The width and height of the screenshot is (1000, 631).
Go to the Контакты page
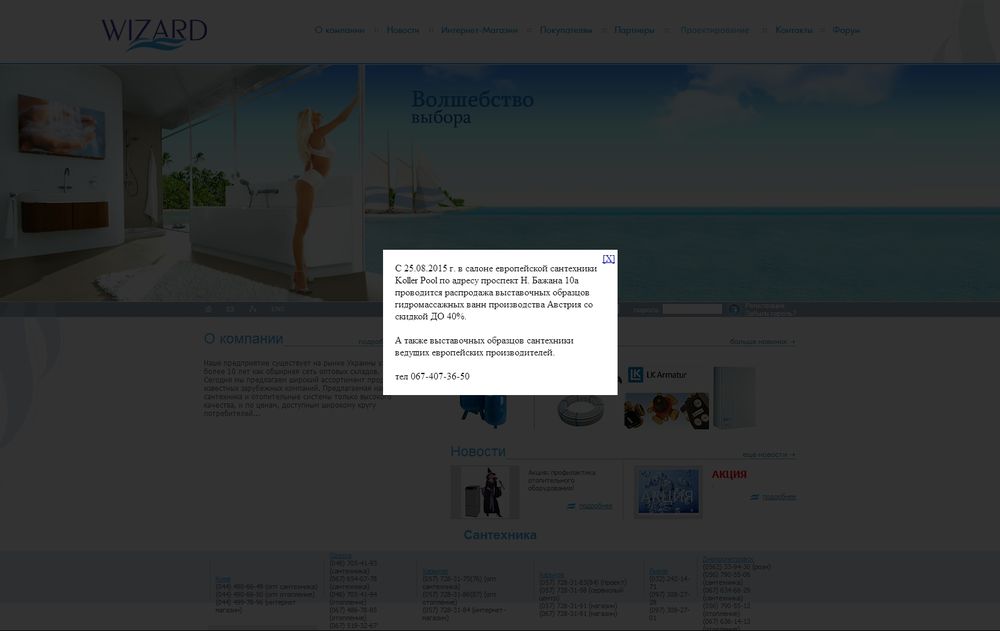pos(794,30)
